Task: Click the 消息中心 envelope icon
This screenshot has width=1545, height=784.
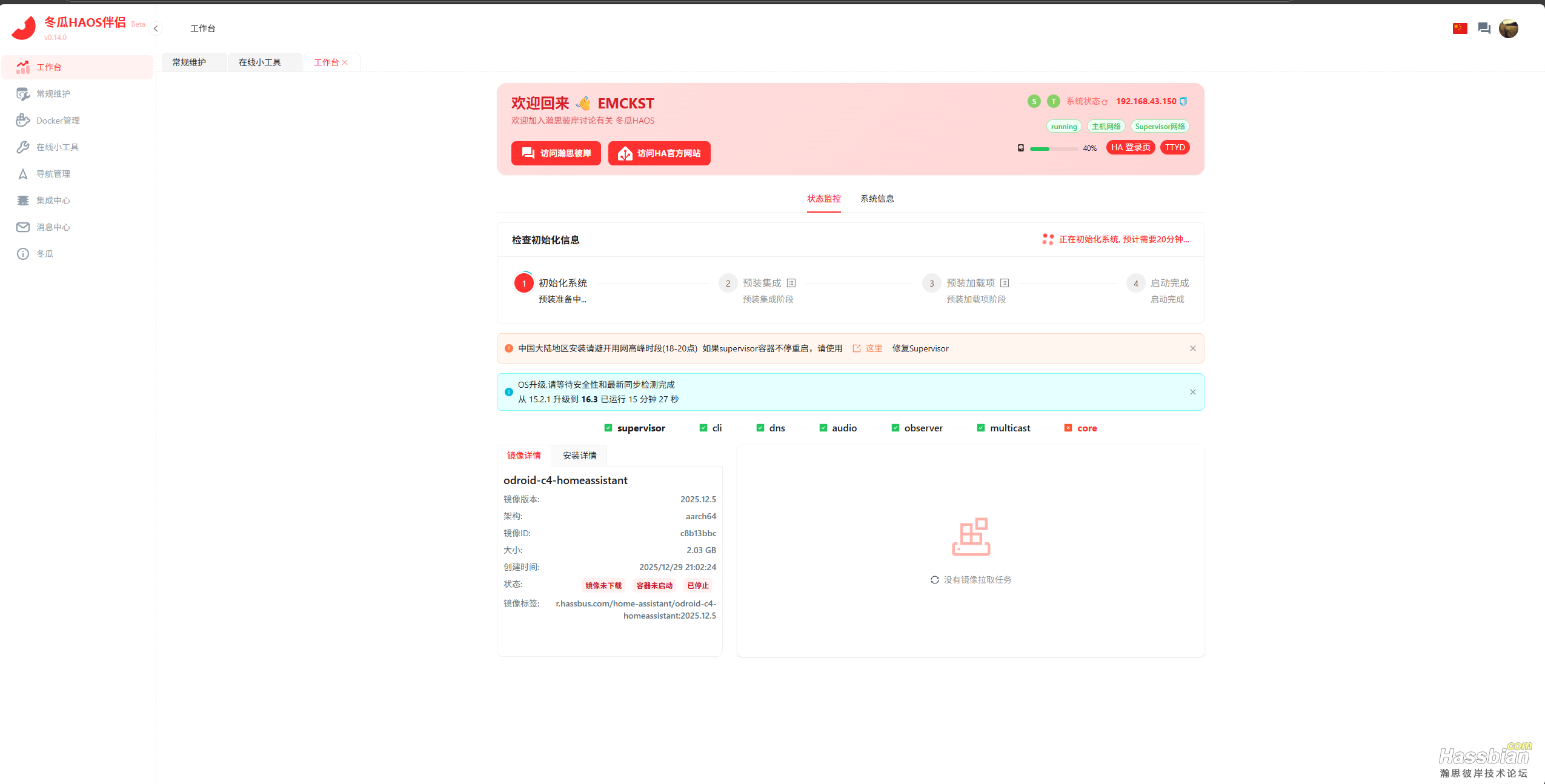Action: tap(23, 227)
